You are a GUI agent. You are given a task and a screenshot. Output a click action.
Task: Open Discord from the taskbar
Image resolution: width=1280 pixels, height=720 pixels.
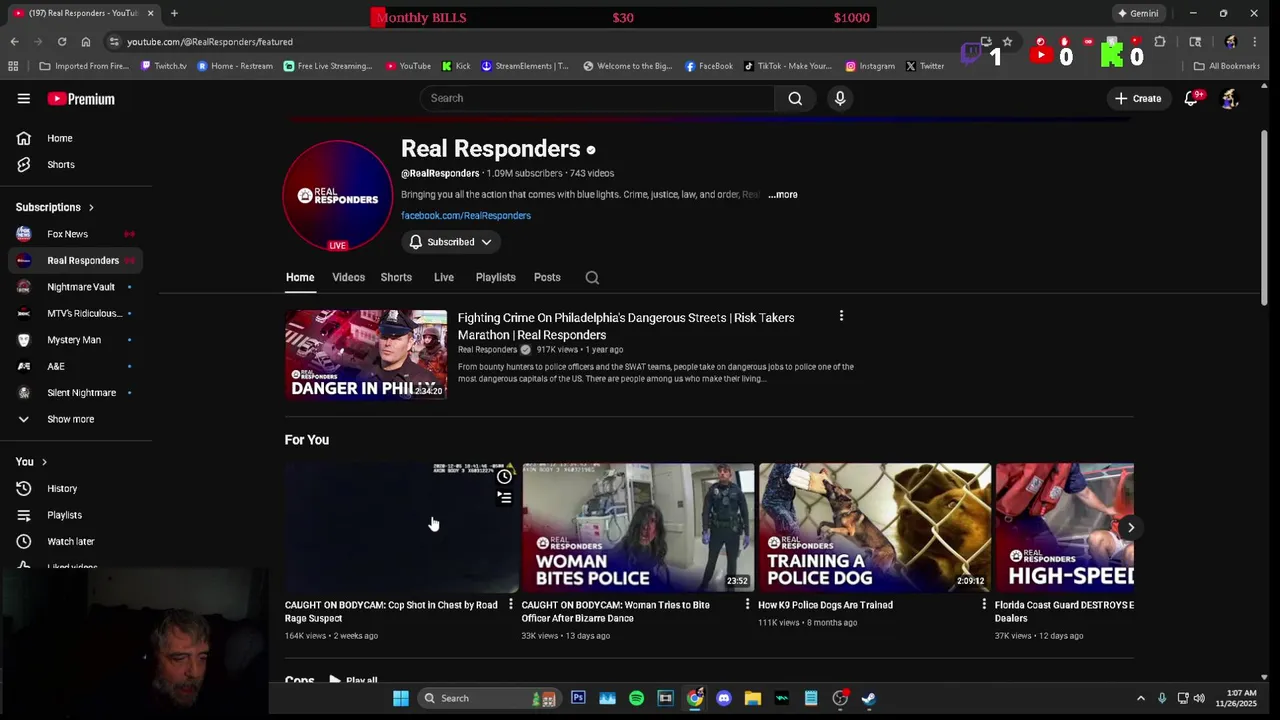tap(724, 698)
